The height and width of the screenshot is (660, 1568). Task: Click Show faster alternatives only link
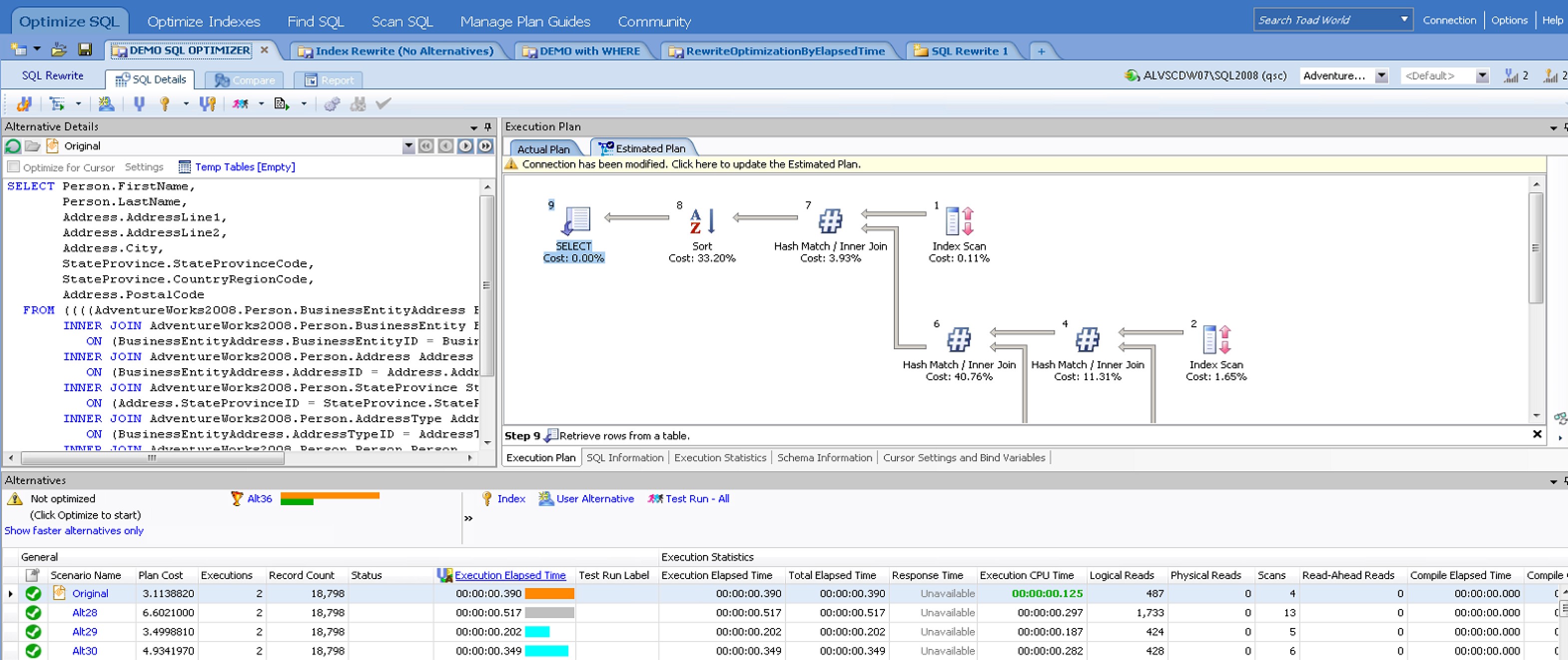click(x=73, y=531)
